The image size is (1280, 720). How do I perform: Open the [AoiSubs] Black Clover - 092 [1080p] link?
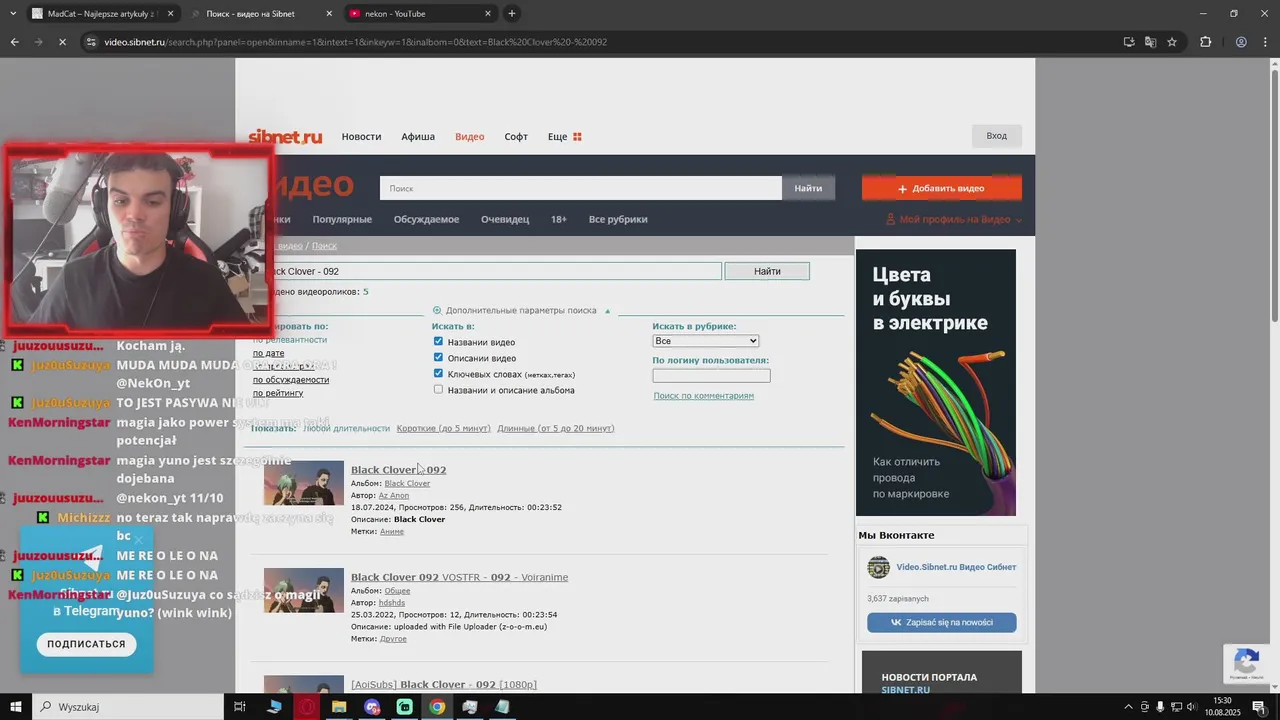pos(444,685)
